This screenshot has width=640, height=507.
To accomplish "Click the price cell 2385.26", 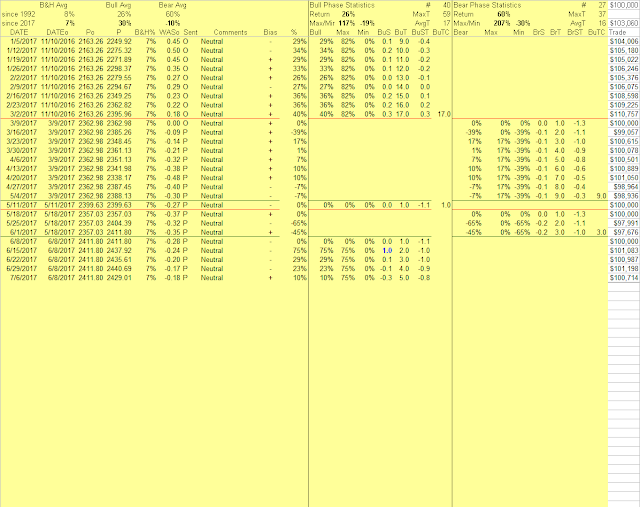I will (x=119, y=132).
